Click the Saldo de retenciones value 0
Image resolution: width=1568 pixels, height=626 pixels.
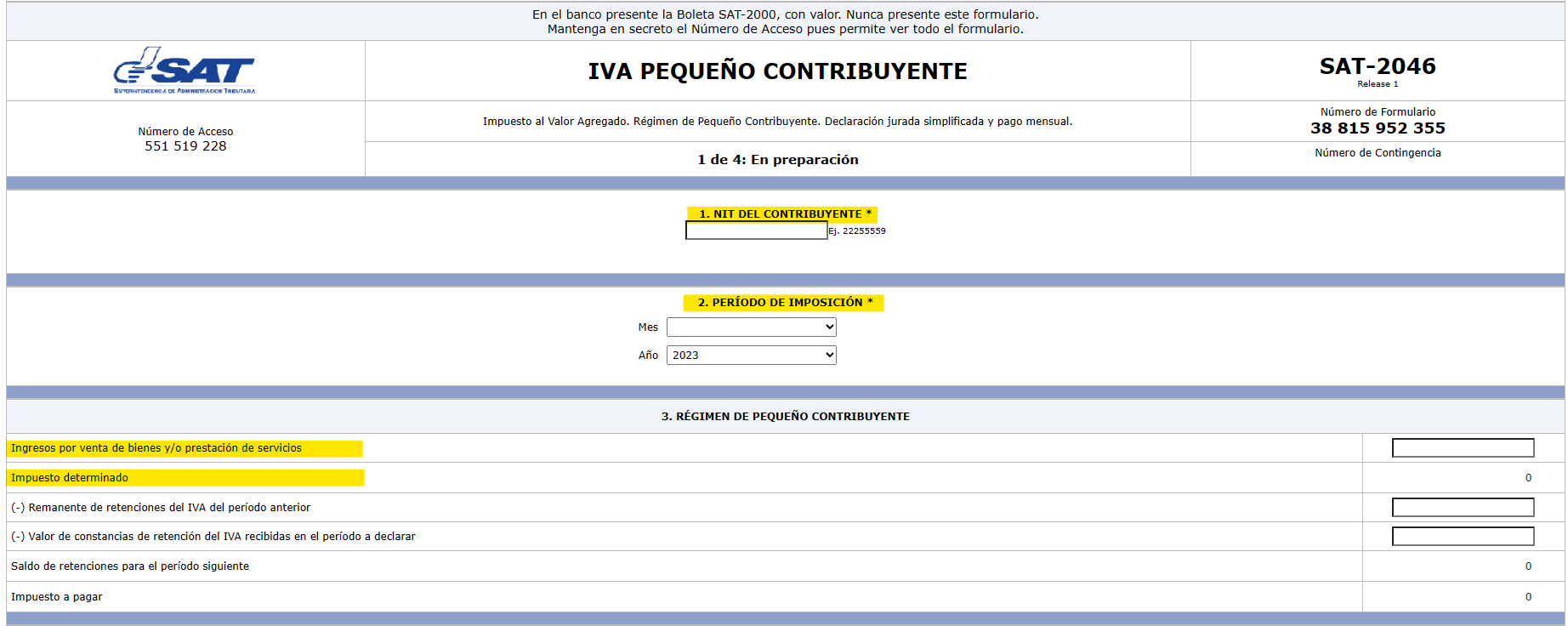pos(1528,566)
